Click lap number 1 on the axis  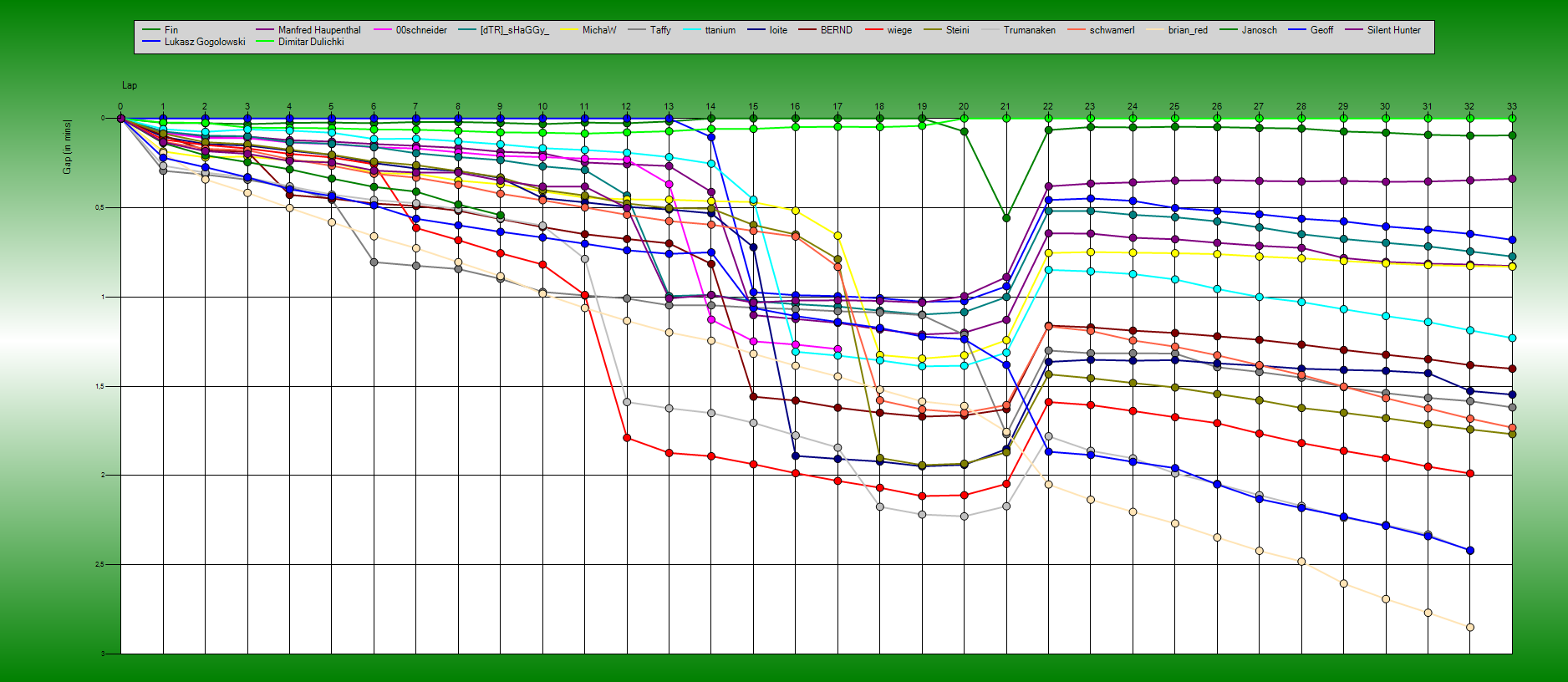coord(163,107)
